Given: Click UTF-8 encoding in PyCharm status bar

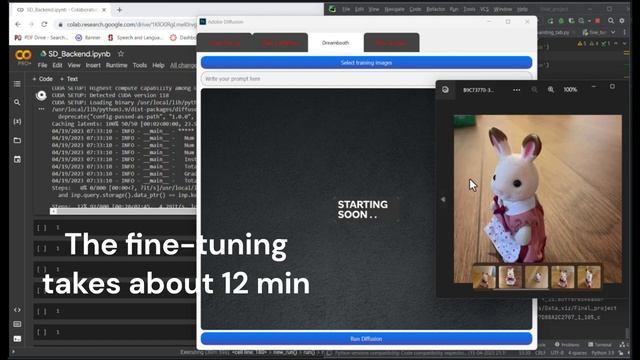Looking at the screenshot, I should tap(557, 353).
